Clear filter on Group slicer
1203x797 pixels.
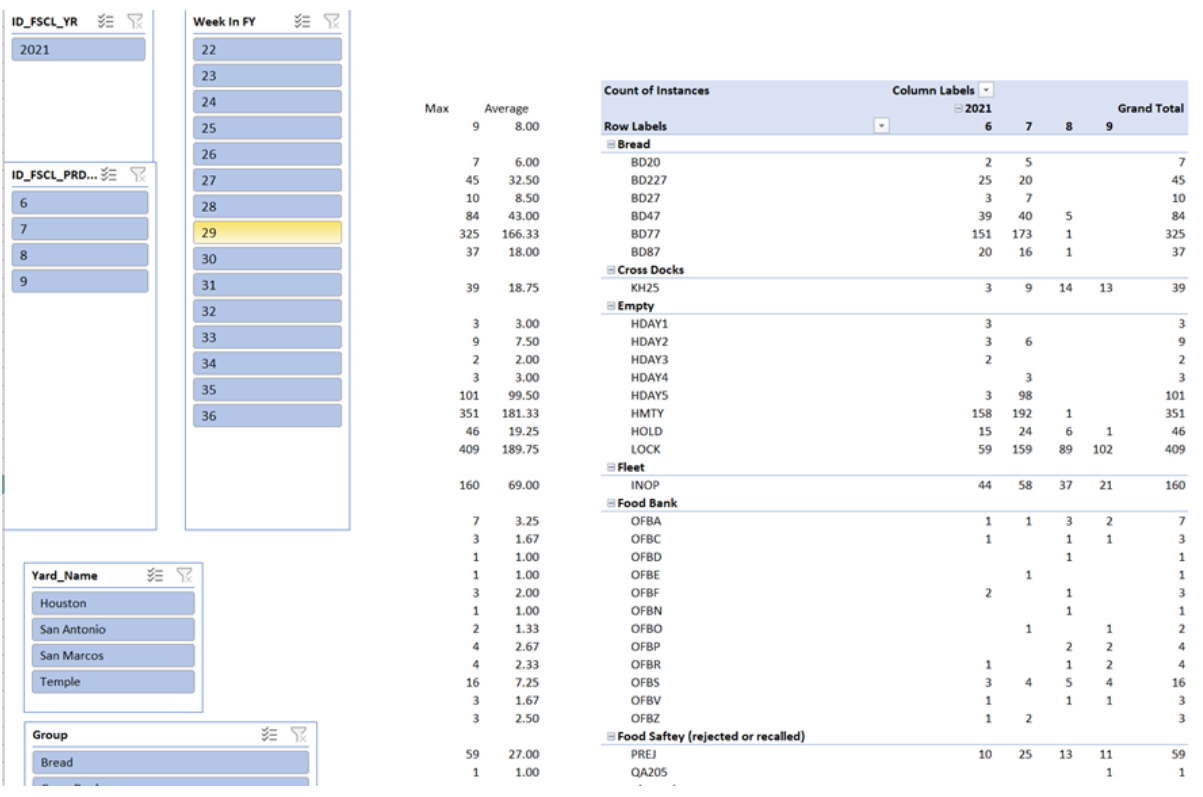[x=298, y=734]
